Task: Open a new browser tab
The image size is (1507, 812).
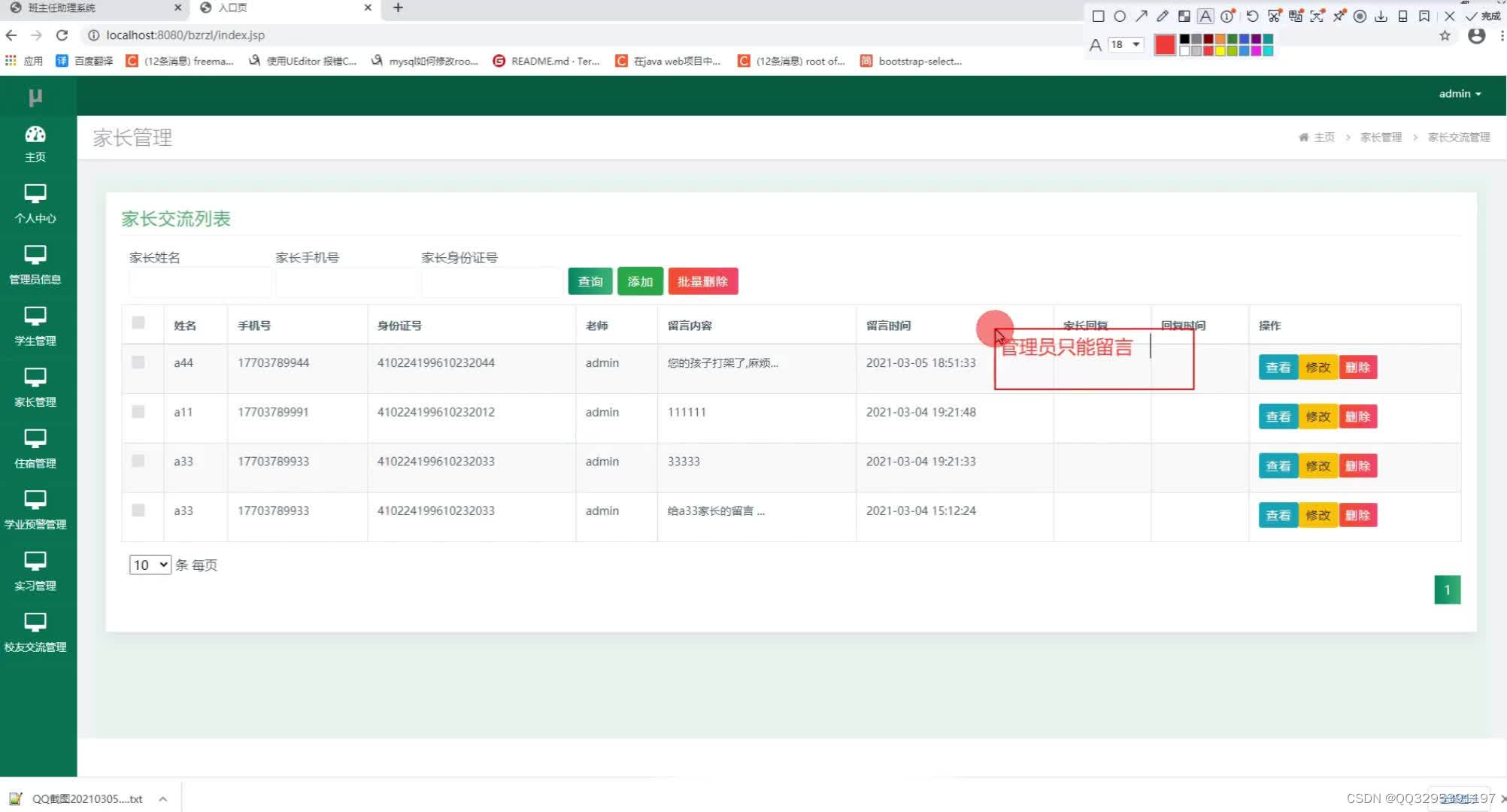Action: [399, 8]
